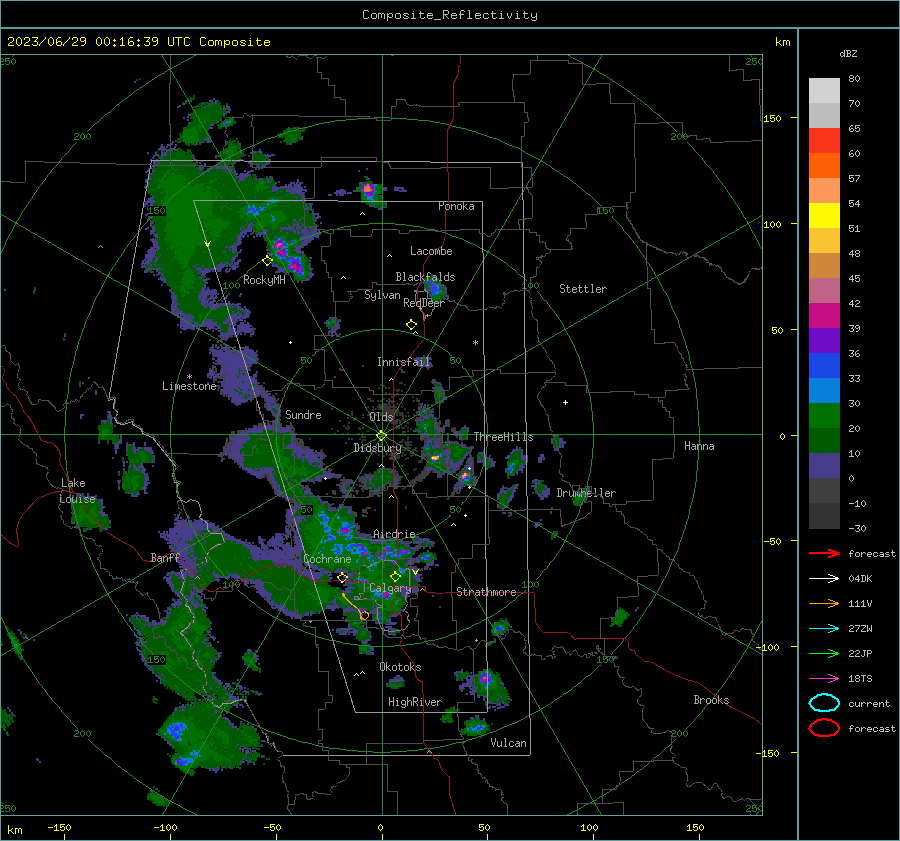Click the cyan current ellipse in the legend
900x841 pixels.
click(824, 703)
